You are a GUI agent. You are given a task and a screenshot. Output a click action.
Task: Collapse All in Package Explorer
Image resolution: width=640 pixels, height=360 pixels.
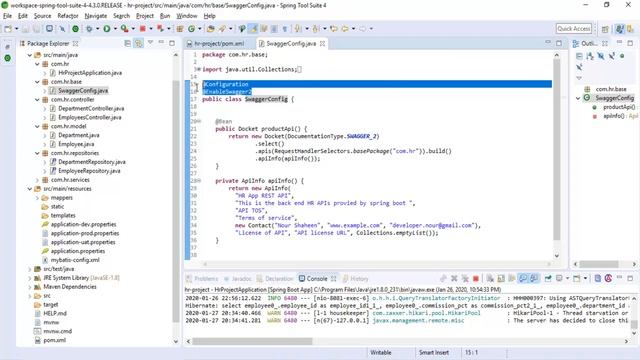(128, 43)
